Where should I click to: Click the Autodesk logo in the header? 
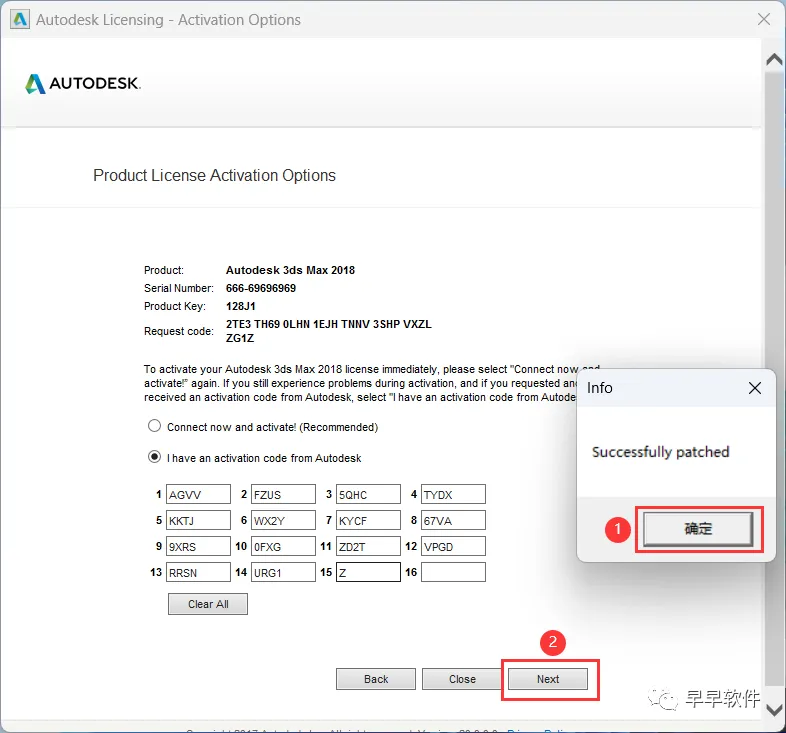pyautogui.click(x=83, y=84)
